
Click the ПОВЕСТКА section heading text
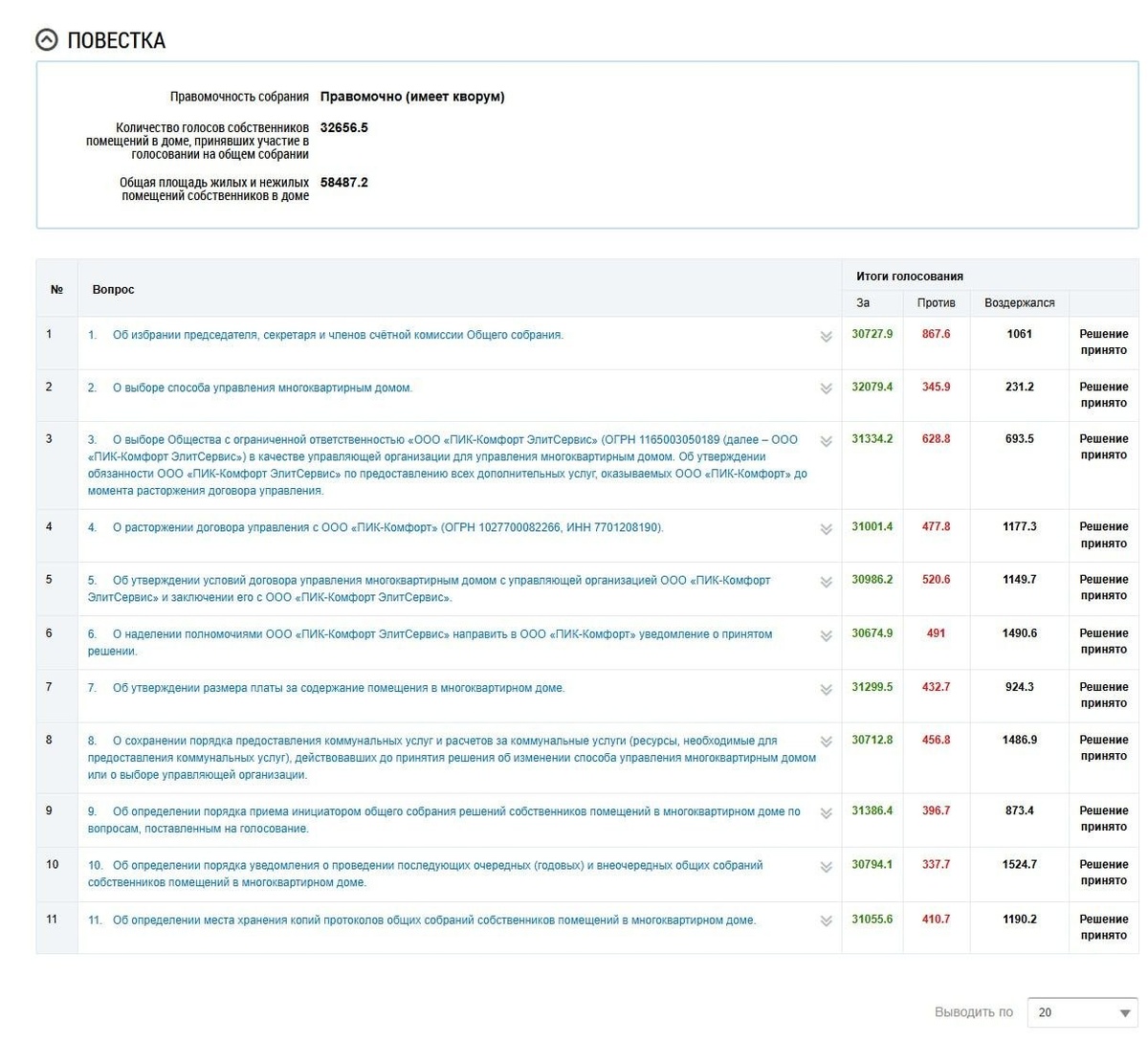pos(116,40)
